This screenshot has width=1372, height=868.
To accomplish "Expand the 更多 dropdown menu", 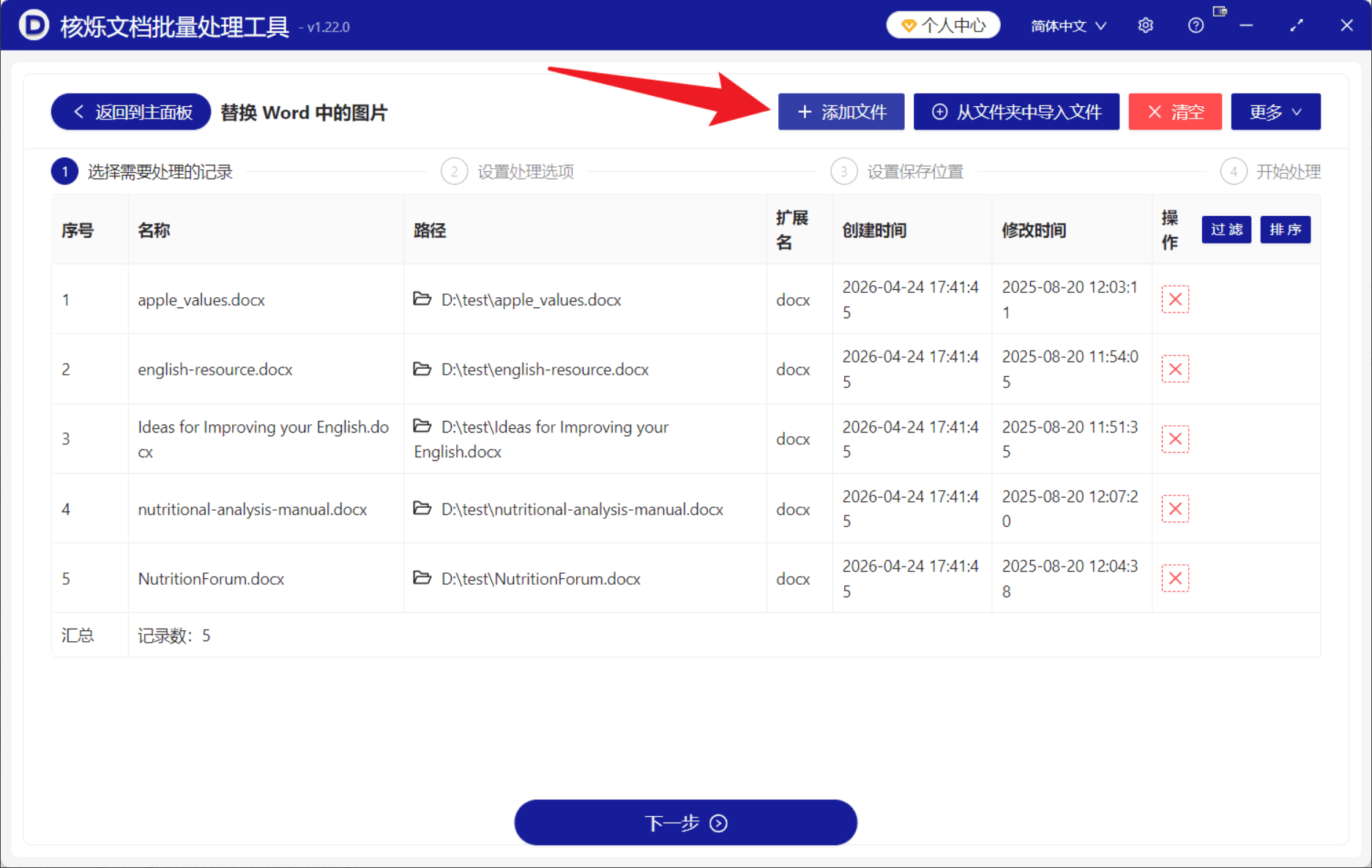I will 1275,111.
